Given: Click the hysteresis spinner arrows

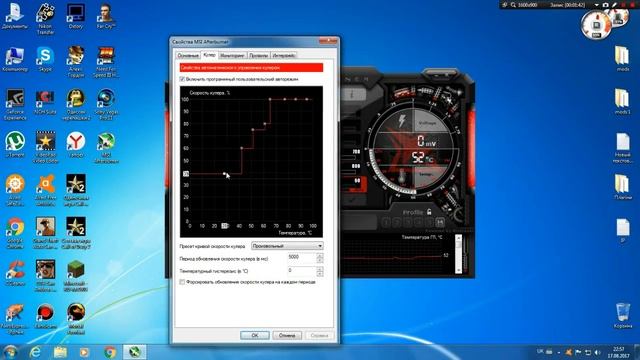Looking at the screenshot, I should click(x=320, y=271).
